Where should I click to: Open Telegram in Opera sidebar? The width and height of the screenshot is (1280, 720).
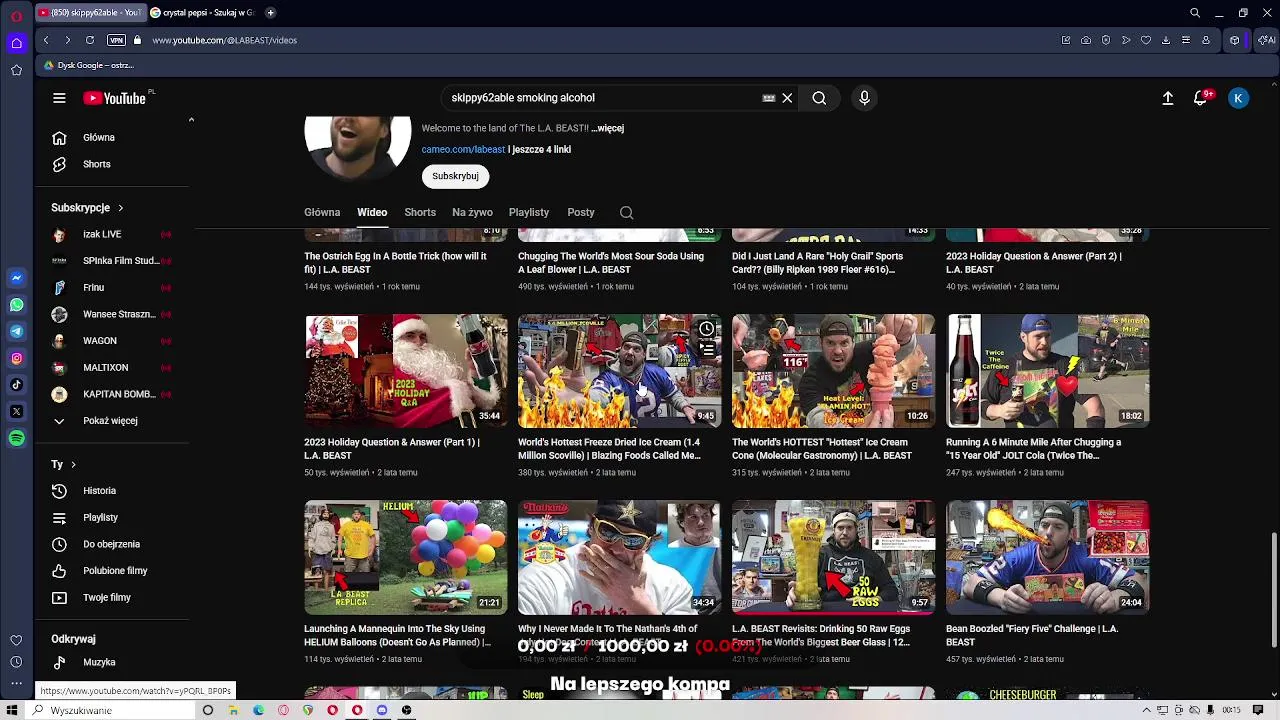point(16,331)
